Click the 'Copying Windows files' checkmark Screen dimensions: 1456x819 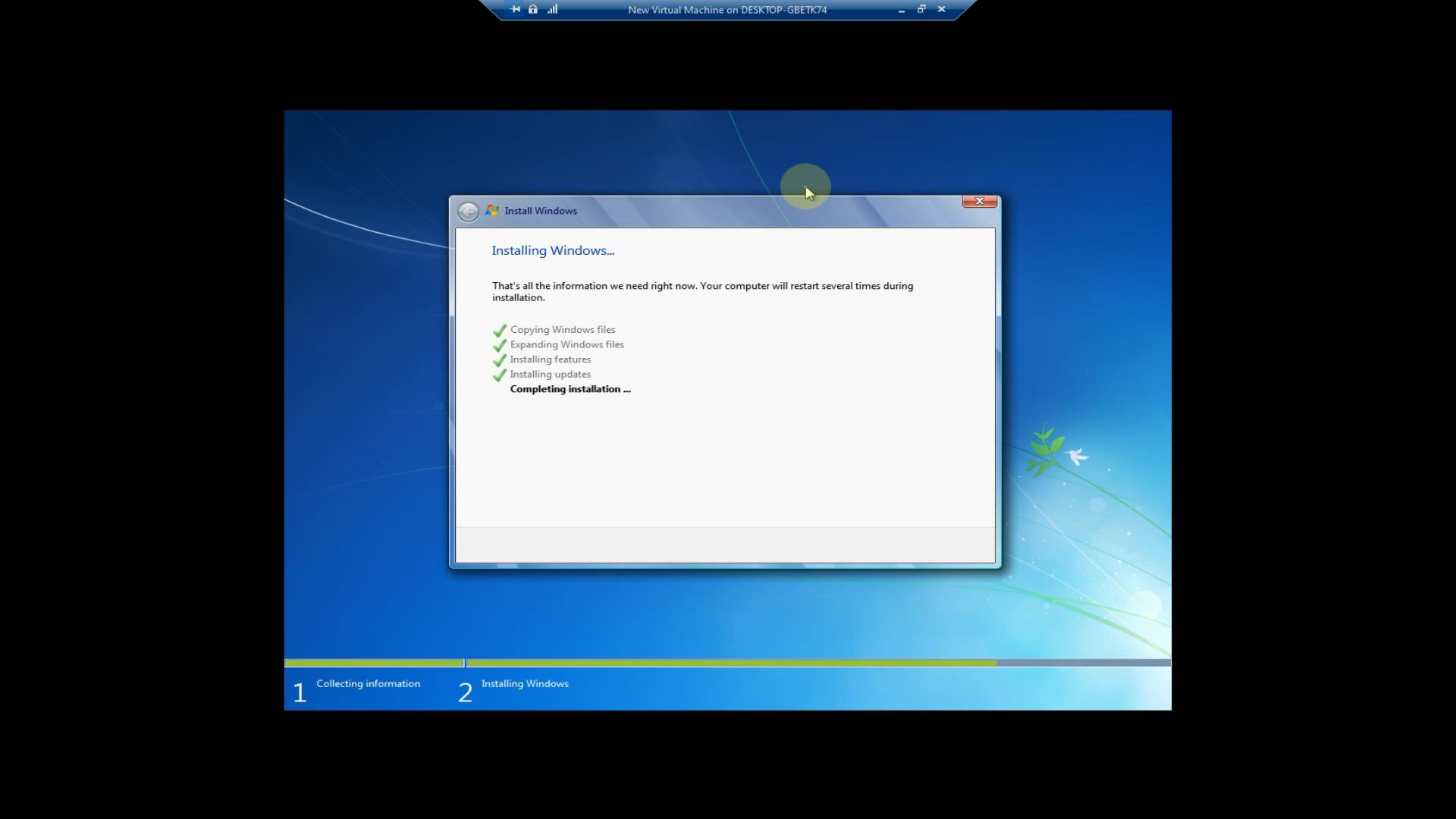[500, 331]
